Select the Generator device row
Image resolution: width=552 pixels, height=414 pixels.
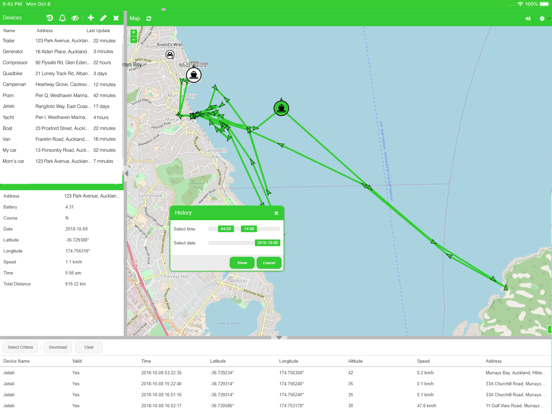(61, 52)
